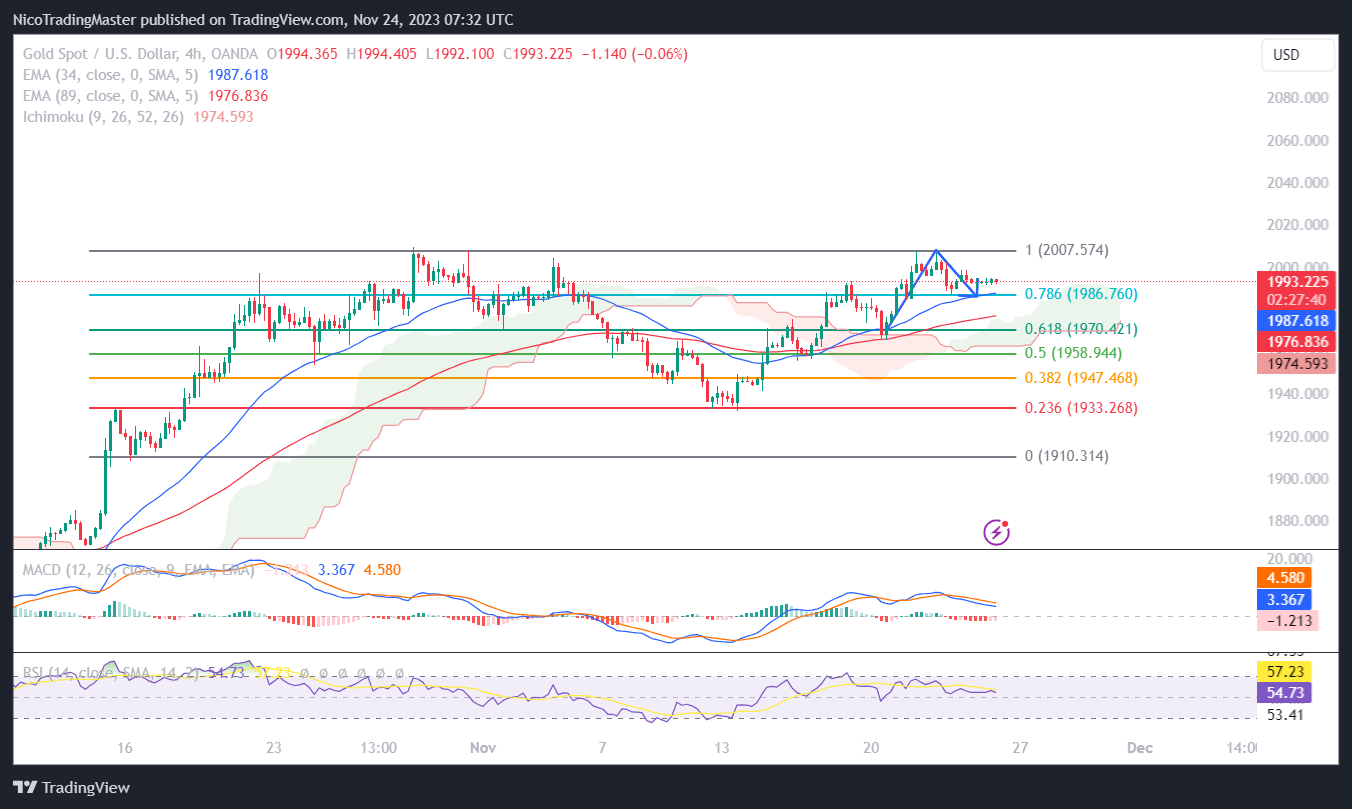Viewport: 1352px width, 809px height.
Task: Click the TradingView.com text in header
Action: tap(285, 18)
